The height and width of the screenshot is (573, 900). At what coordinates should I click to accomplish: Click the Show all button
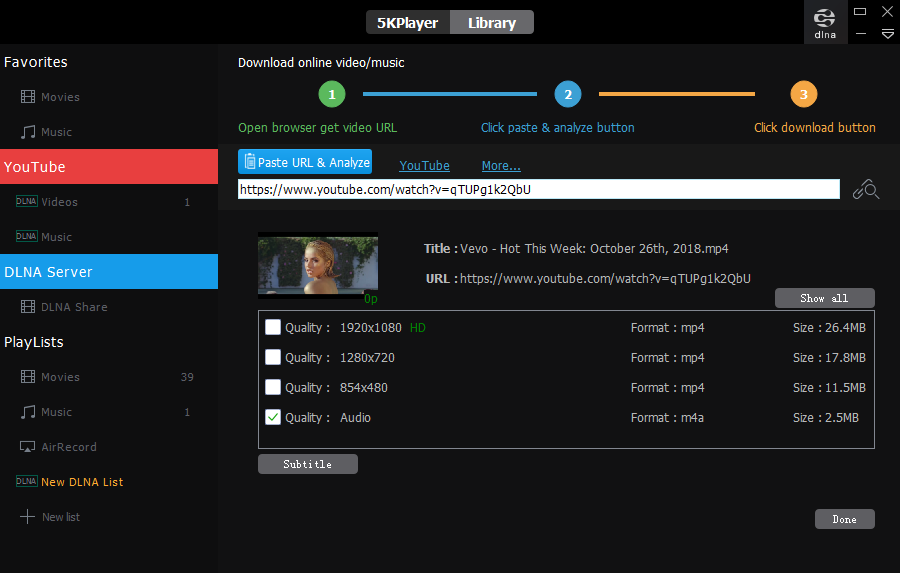[x=824, y=298]
